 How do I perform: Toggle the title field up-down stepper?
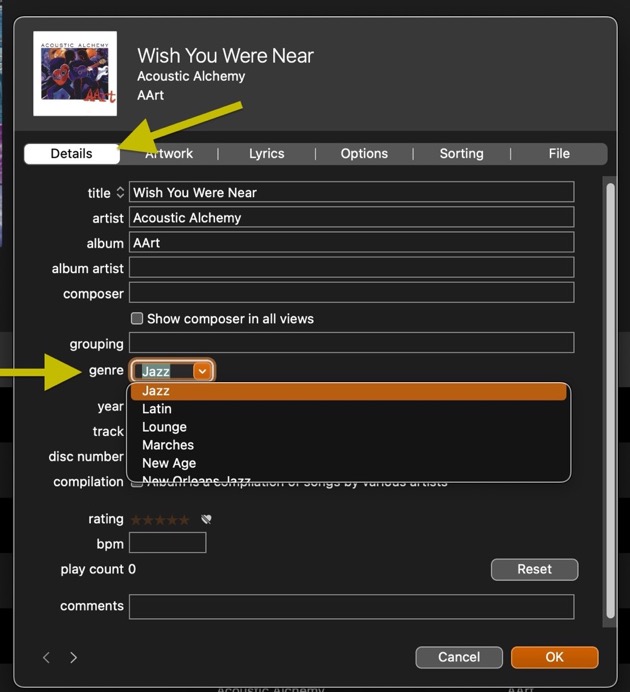click(x=120, y=192)
